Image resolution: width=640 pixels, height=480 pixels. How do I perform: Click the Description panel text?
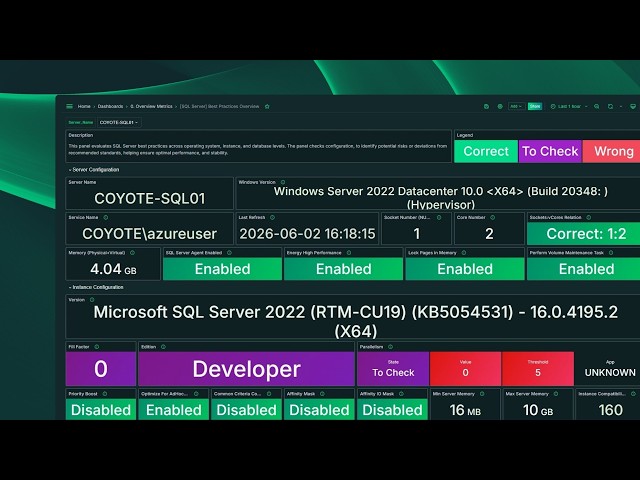[x=258, y=149]
